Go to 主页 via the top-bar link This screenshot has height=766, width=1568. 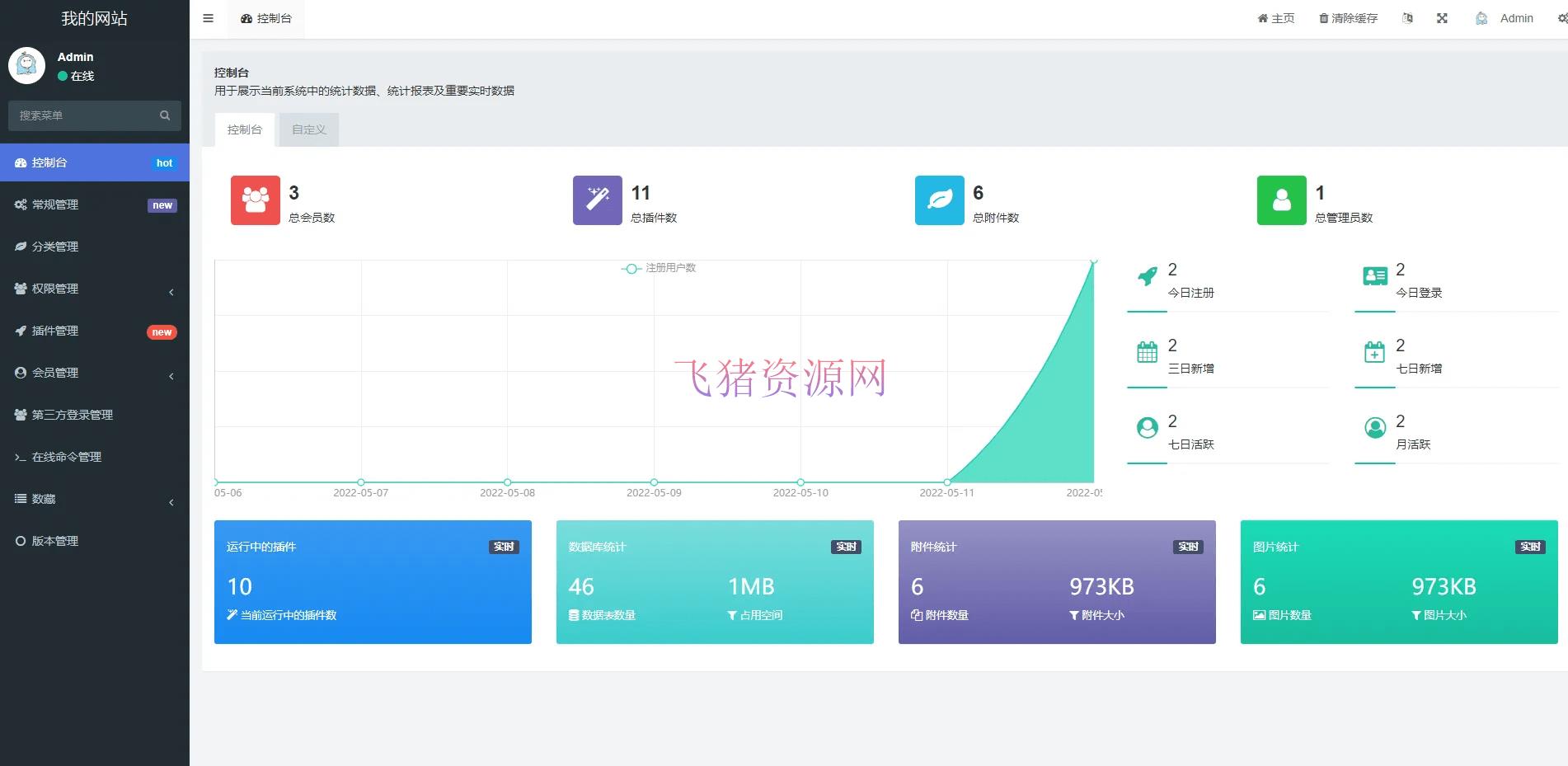coord(1275,17)
